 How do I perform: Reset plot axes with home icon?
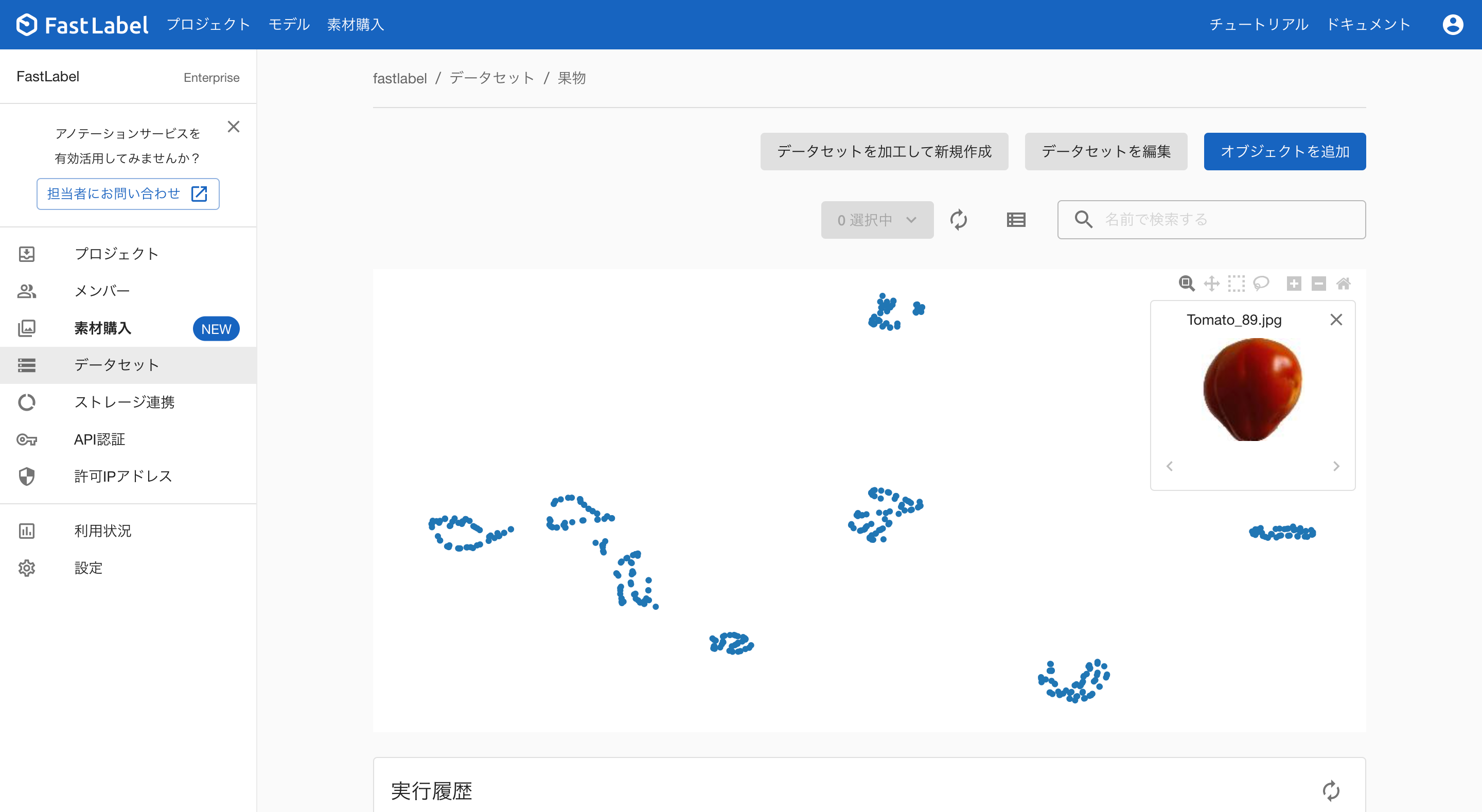[x=1344, y=283]
